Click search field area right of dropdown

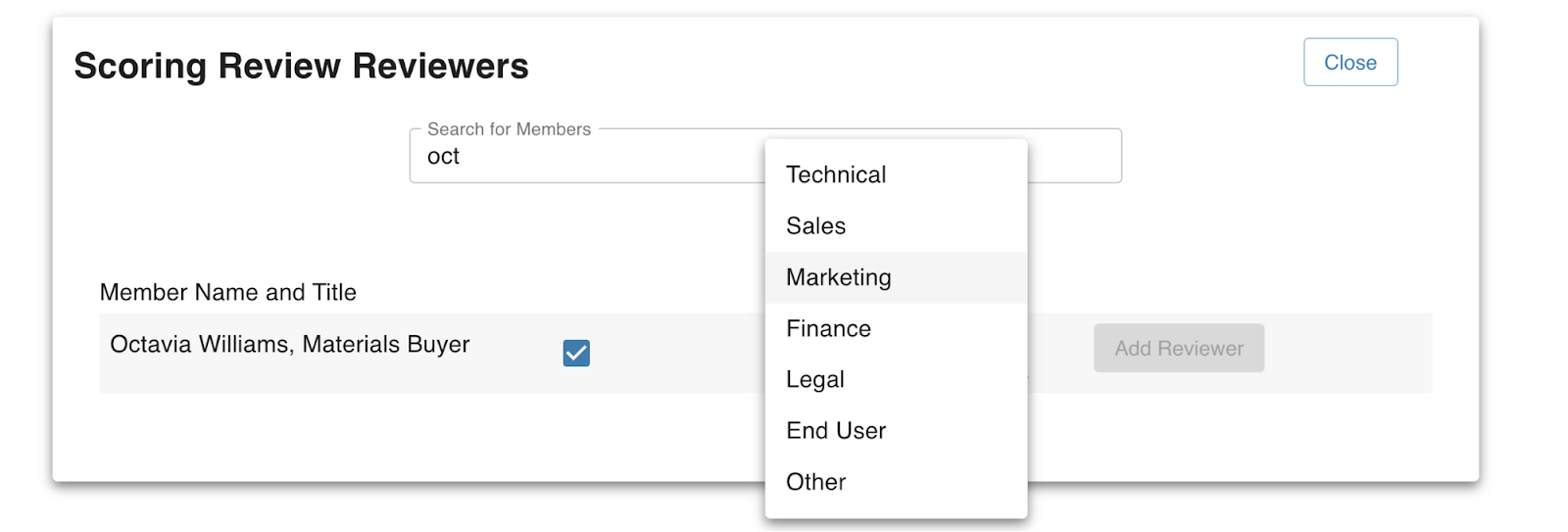(1074, 156)
